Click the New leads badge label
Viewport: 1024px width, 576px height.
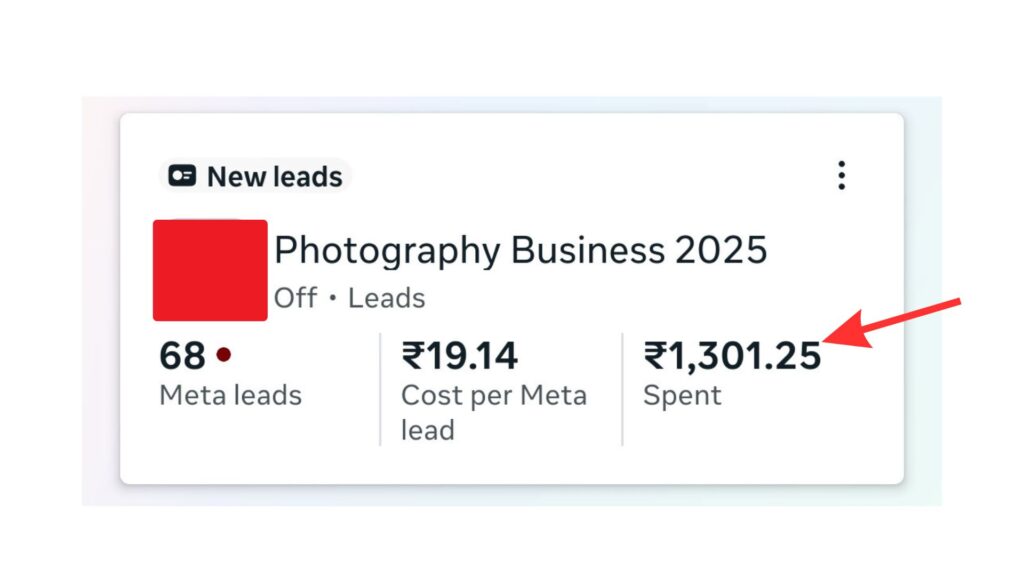coord(274,177)
